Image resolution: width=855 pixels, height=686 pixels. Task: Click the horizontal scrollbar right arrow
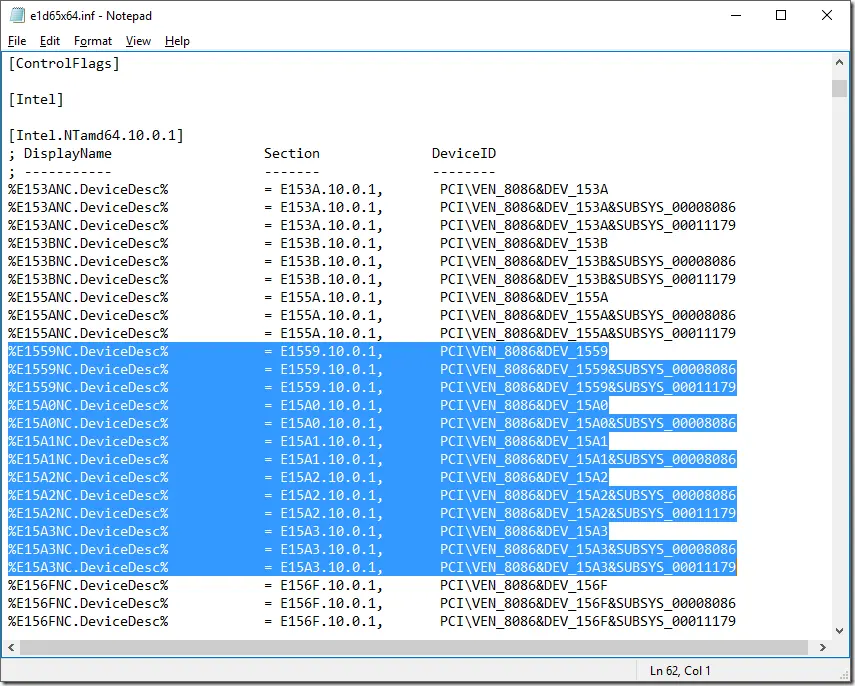823,647
